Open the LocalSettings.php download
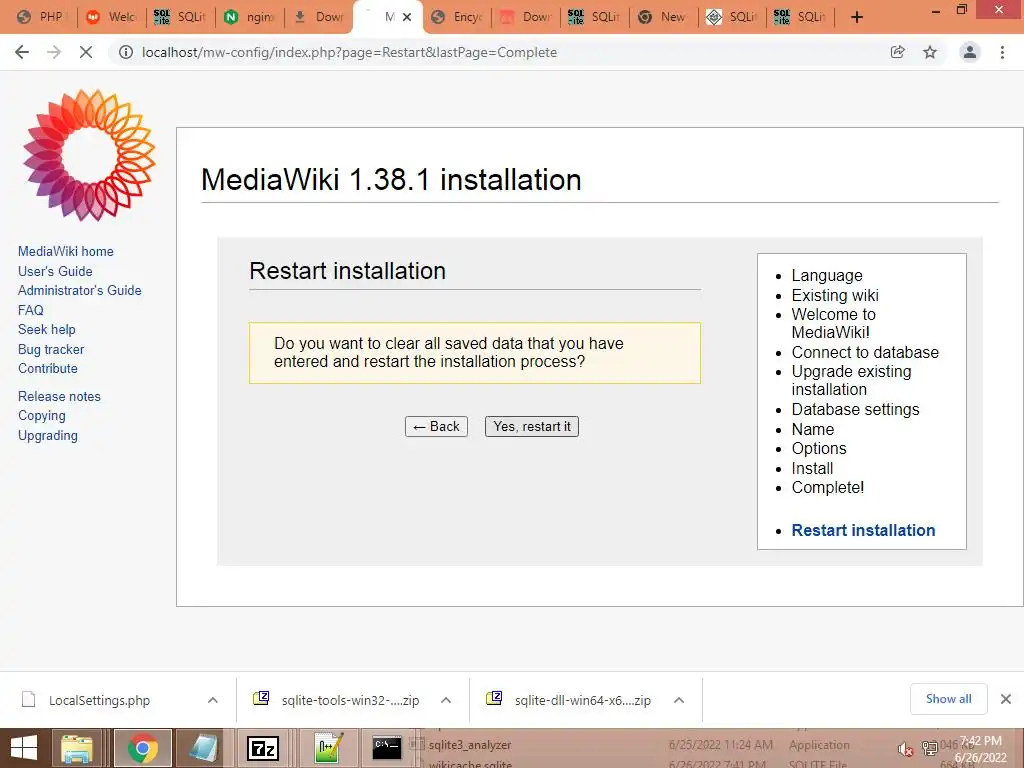 99,700
